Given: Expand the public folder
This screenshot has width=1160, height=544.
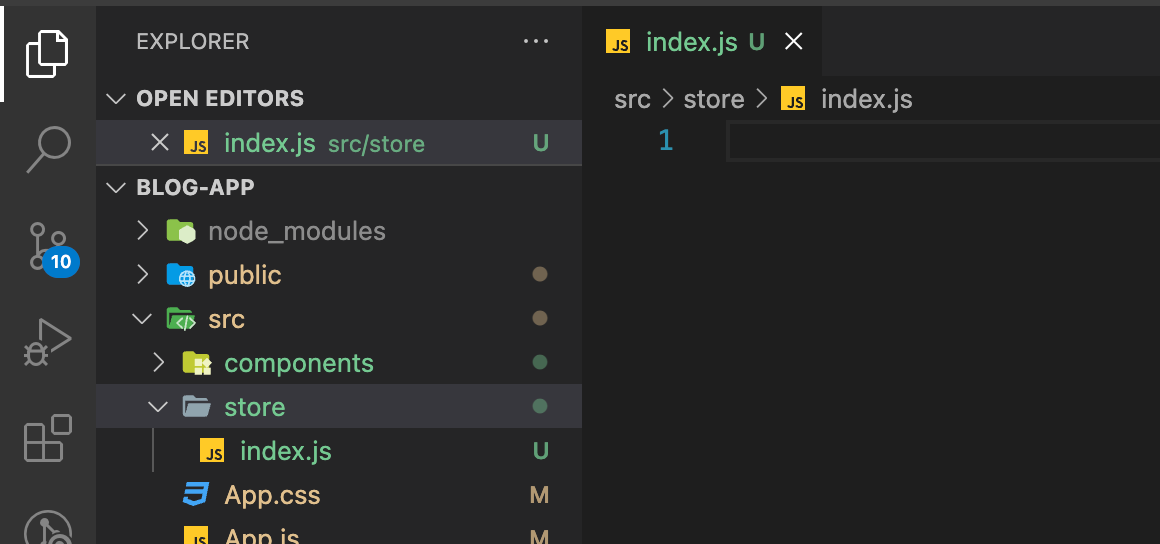Looking at the screenshot, I should pyautogui.click(x=143, y=275).
